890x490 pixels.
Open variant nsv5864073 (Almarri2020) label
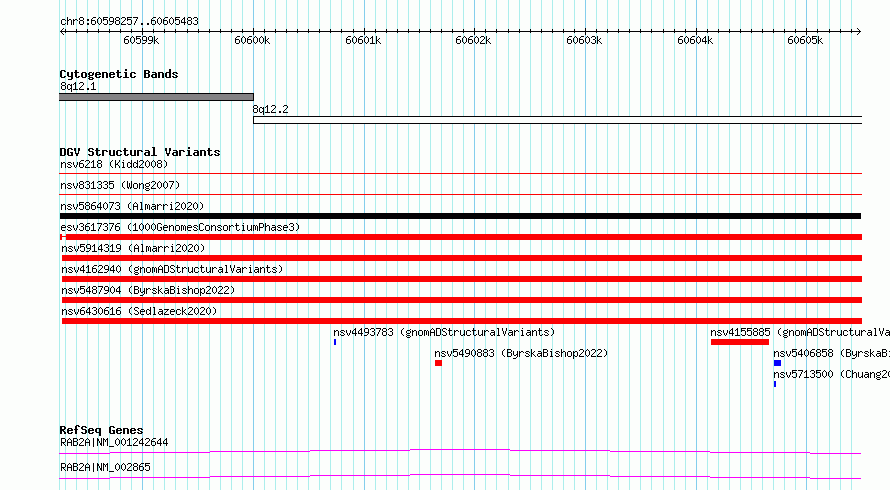point(132,207)
